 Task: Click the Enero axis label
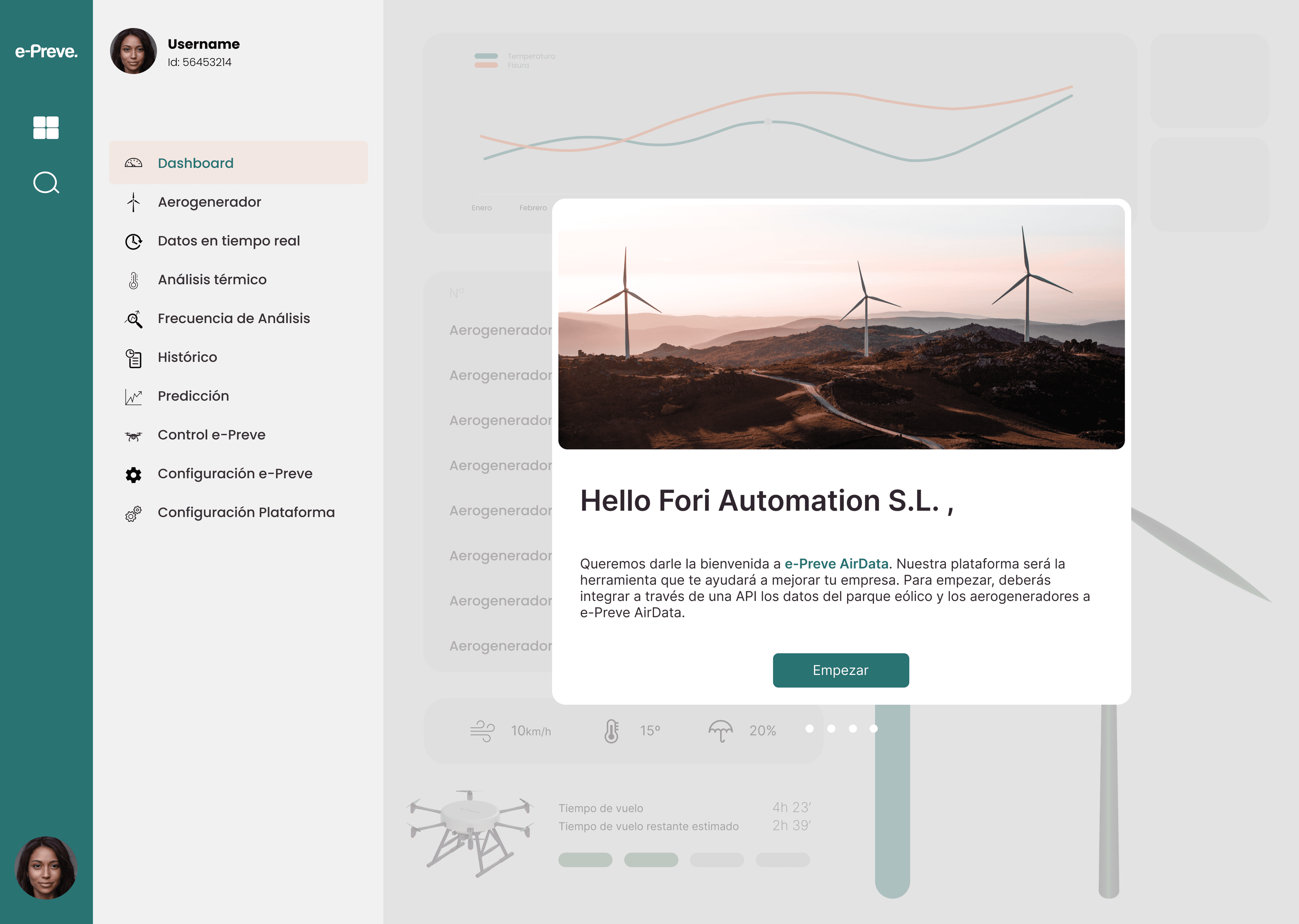pyautogui.click(x=482, y=208)
